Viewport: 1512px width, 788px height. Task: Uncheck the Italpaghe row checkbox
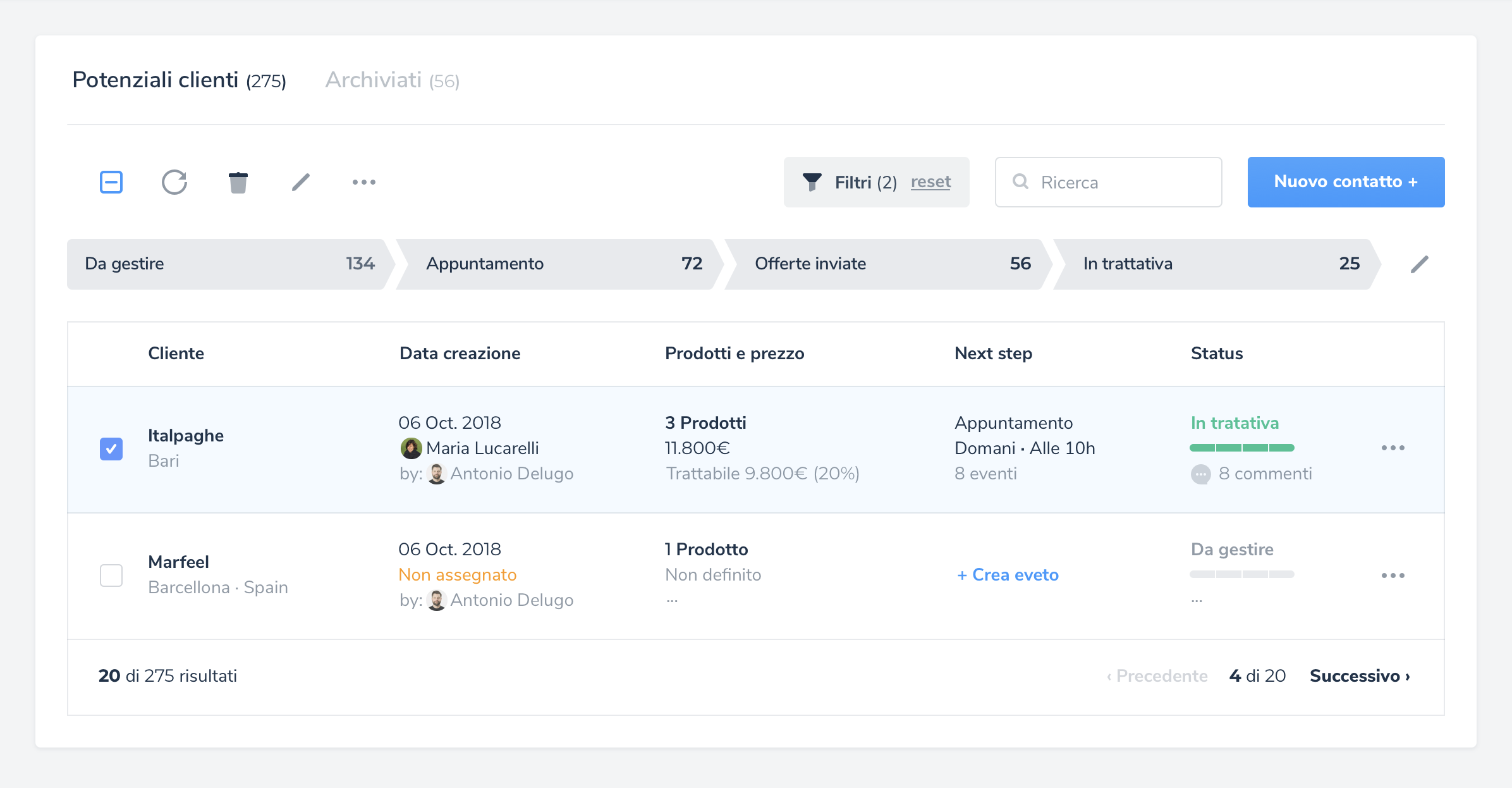111,449
